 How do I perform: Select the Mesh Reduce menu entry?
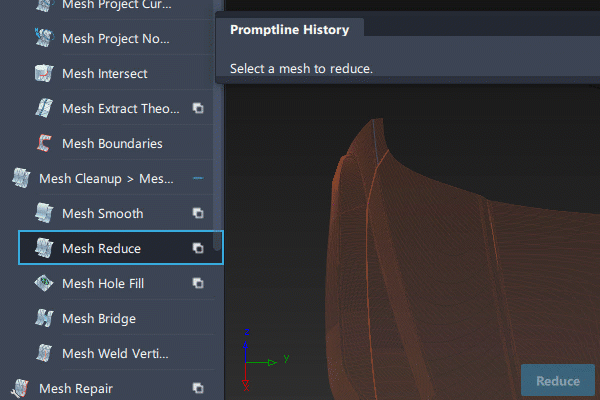(x=121, y=248)
